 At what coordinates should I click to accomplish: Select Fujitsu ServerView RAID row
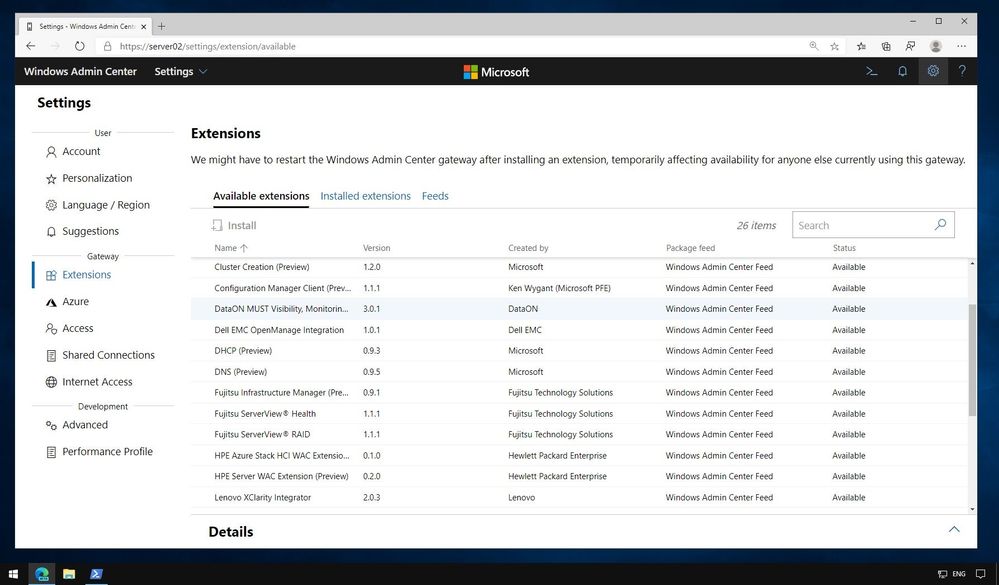[x=580, y=434]
